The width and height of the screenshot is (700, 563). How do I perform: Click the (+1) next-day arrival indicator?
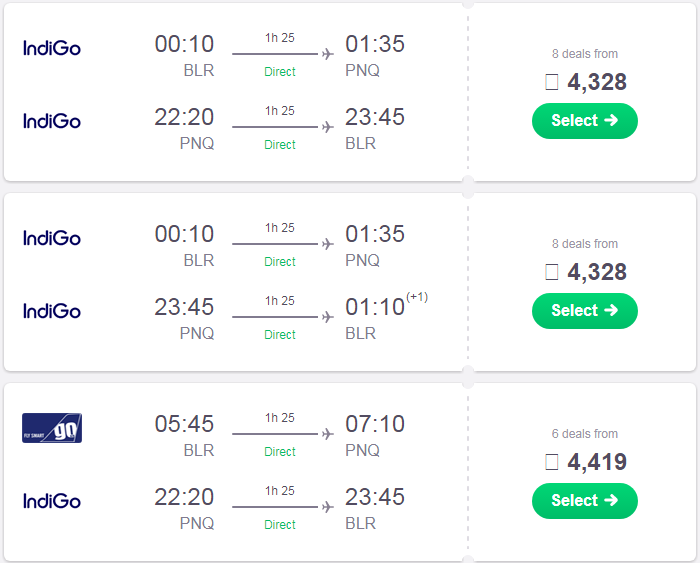coord(417,297)
